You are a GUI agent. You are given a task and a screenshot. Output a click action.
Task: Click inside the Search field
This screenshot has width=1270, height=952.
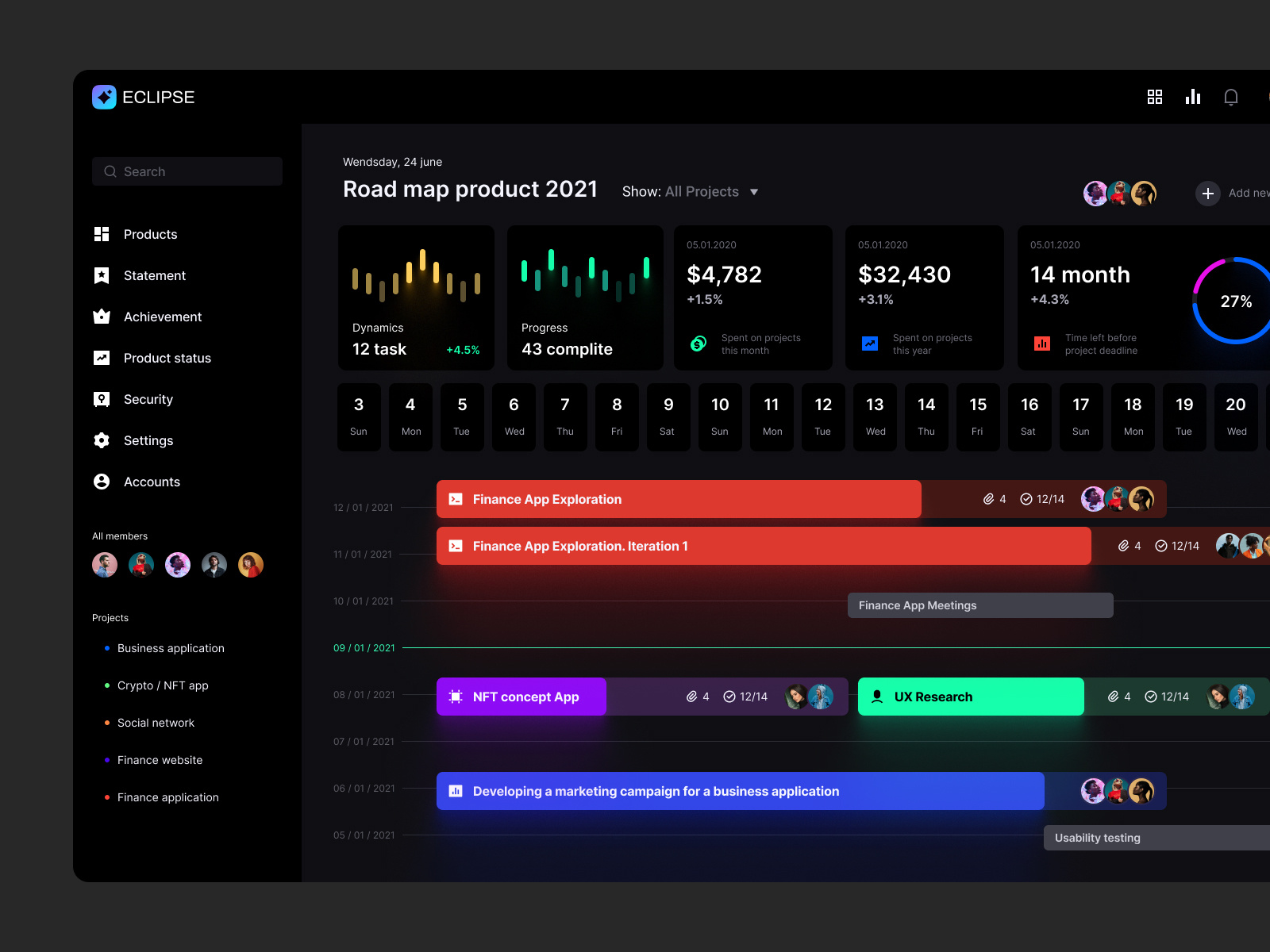point(187,171)
